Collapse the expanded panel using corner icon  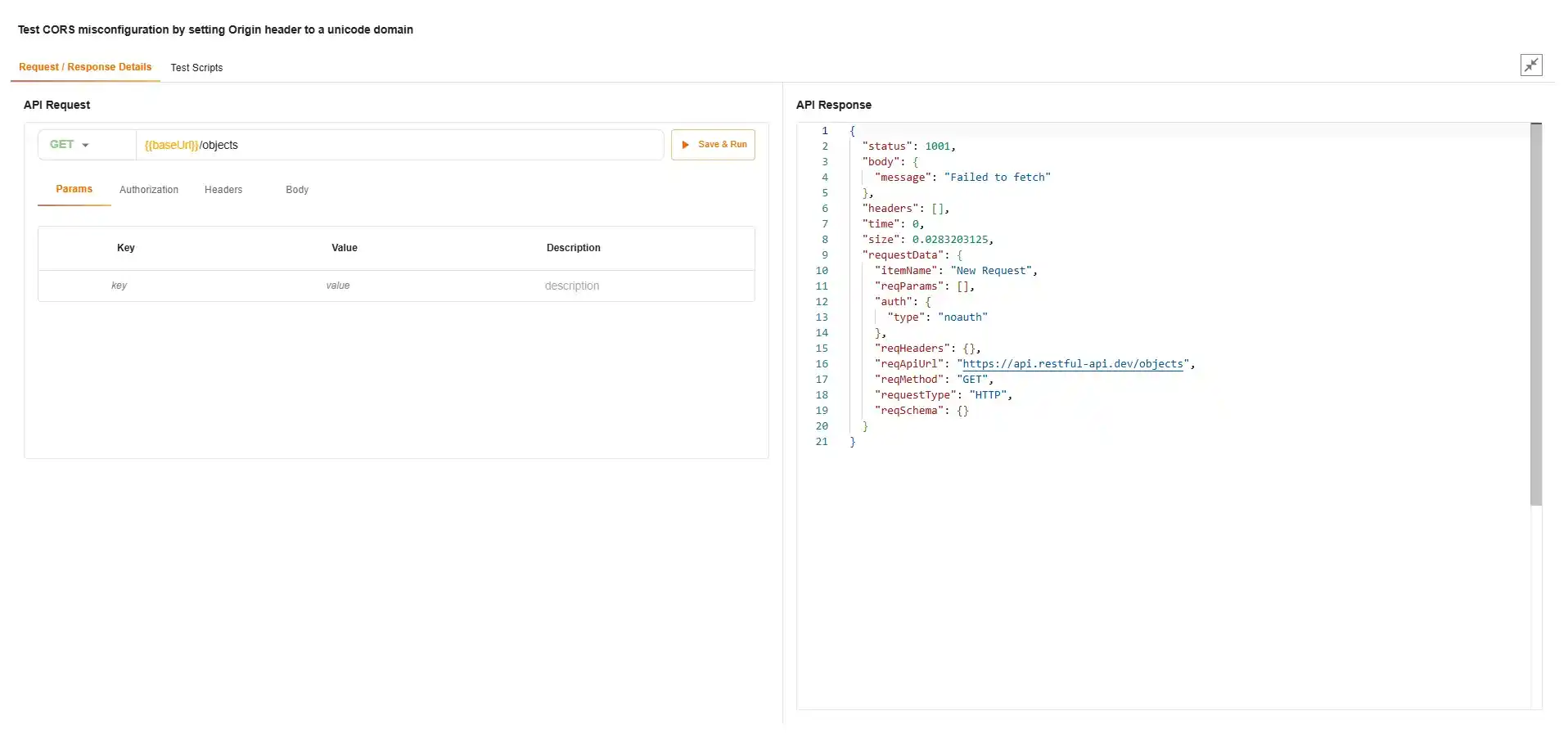[x=1530, y=65]
